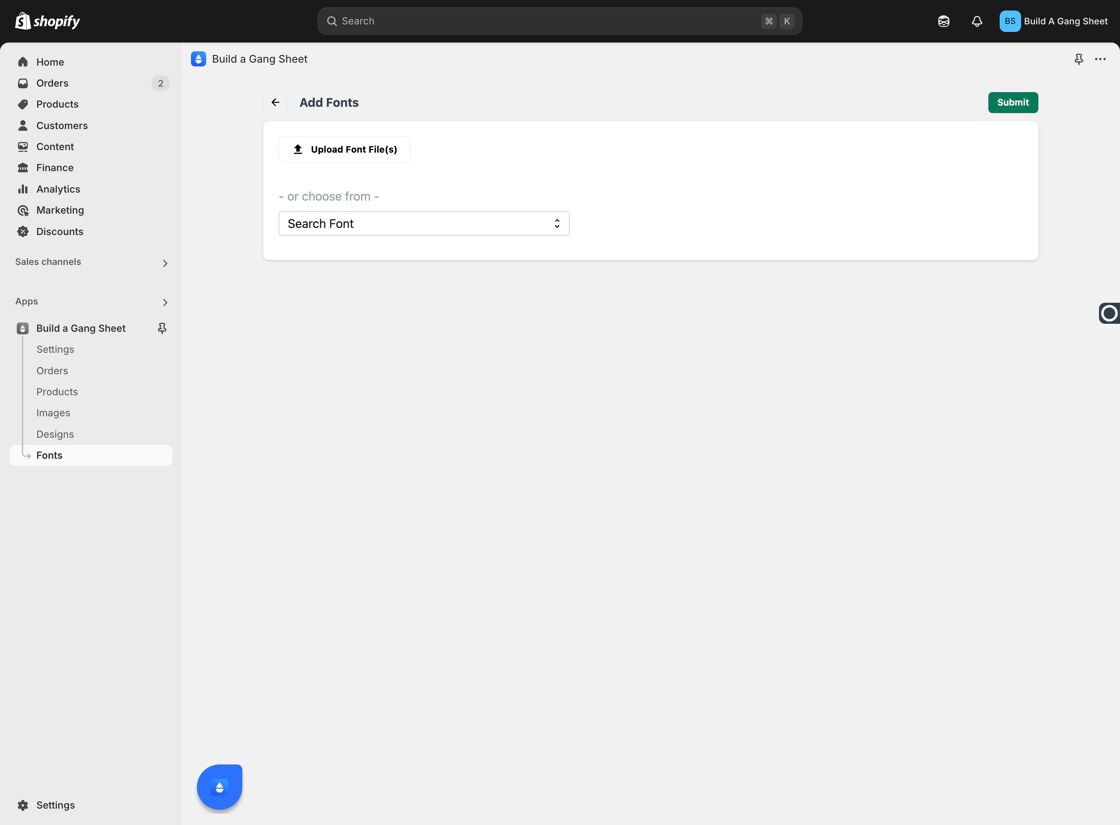Open the Home sidebar item
Screen dimensions: 1120x825
91,62
